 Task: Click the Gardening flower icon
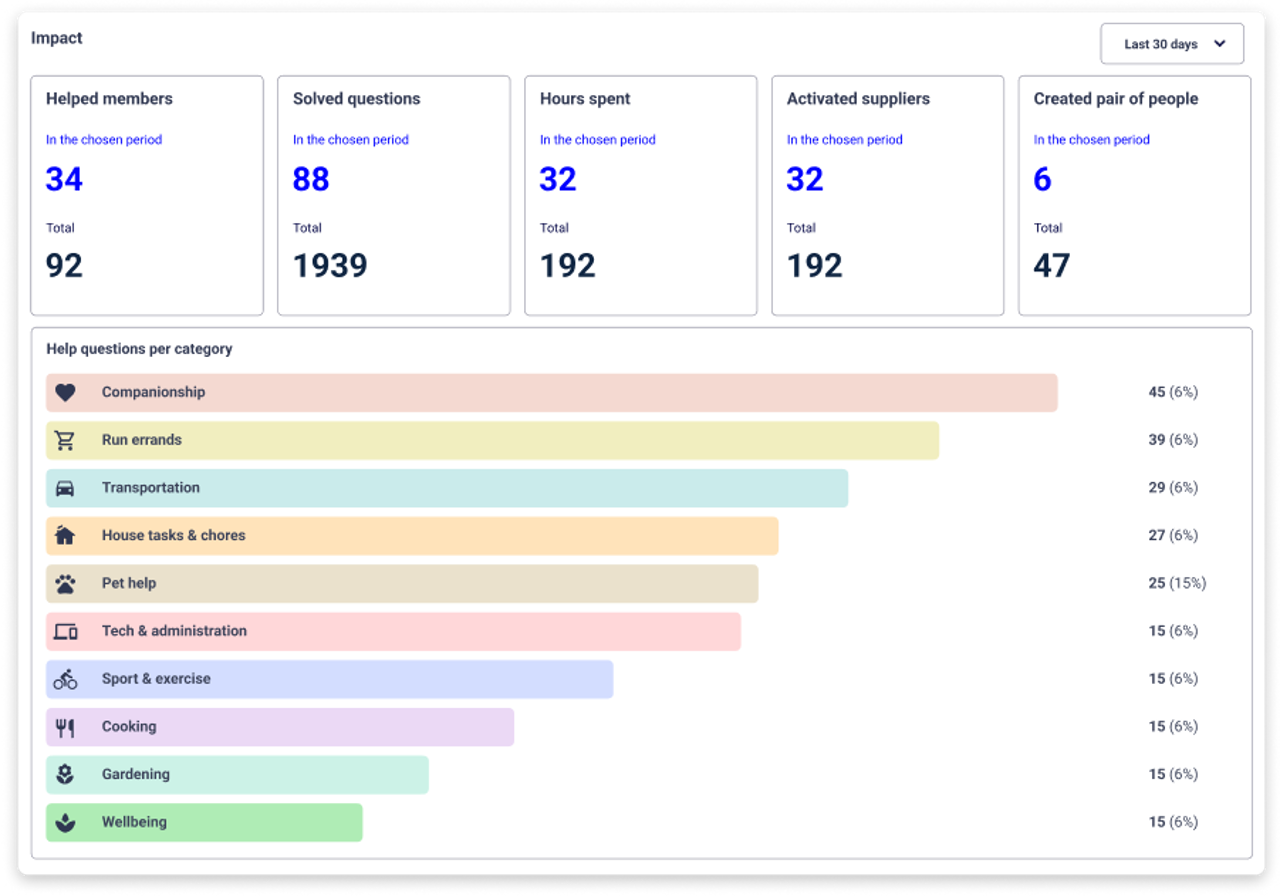click(65, 775)
